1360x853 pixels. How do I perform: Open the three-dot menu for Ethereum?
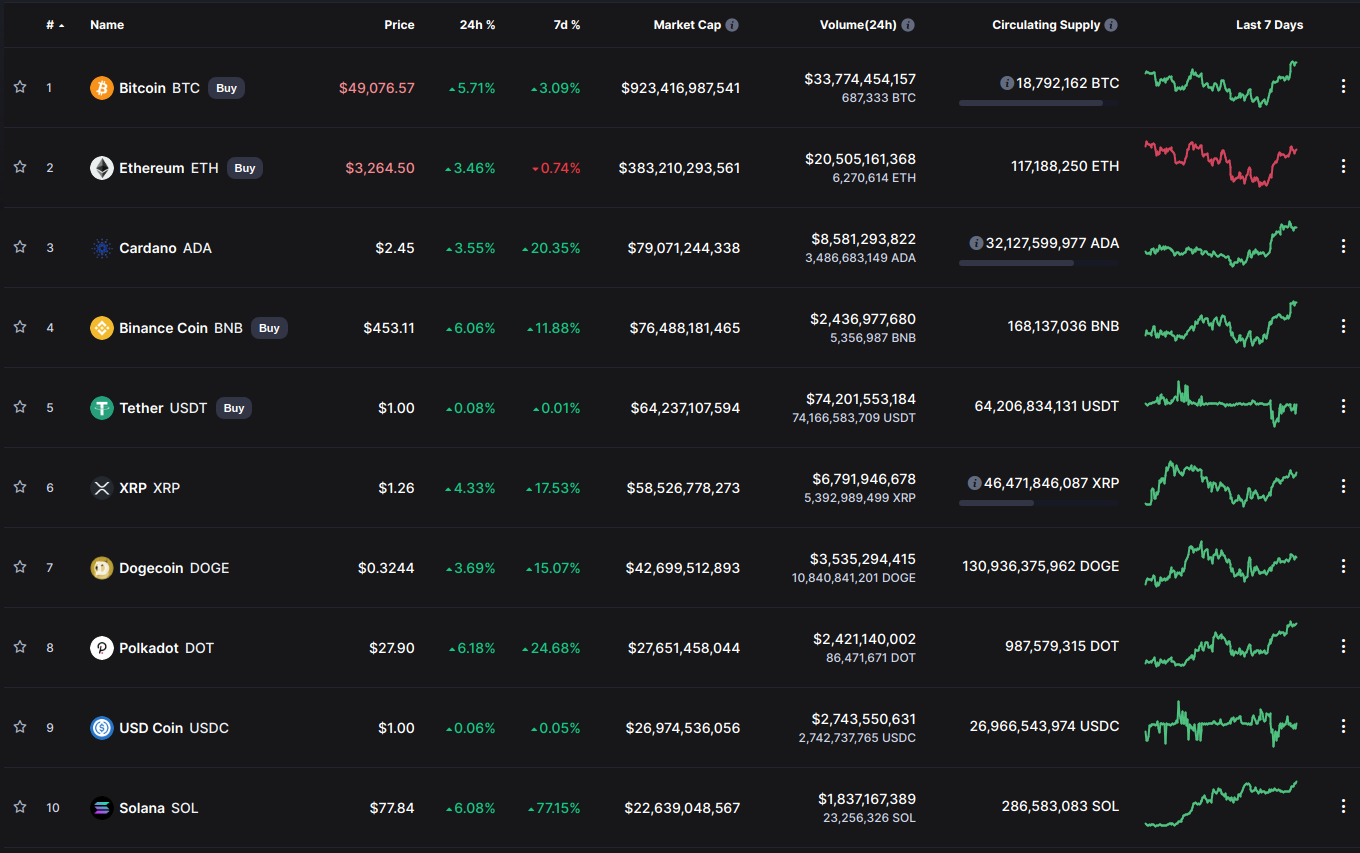pyautogui.click(x=1343, y=167)
